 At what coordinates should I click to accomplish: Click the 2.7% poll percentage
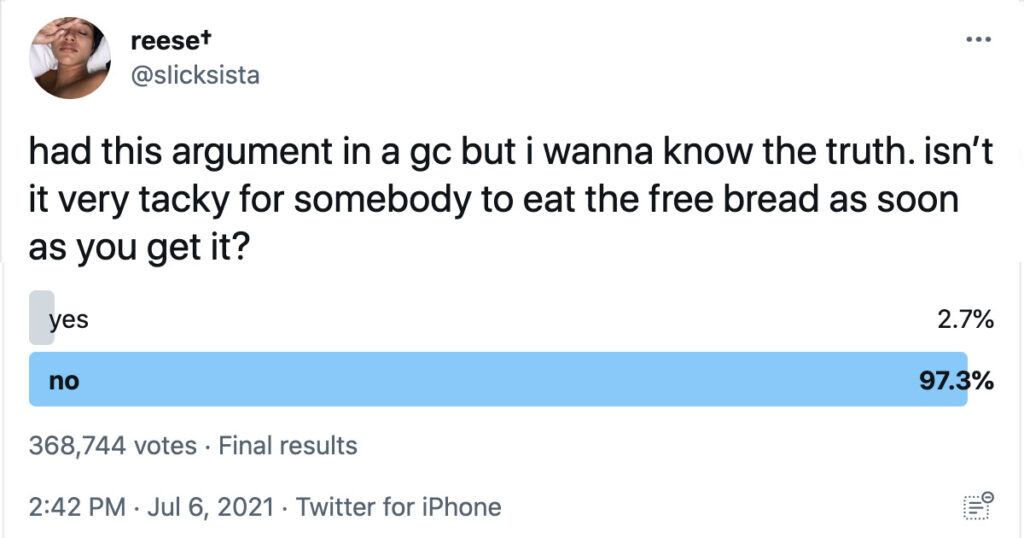click(964, 321)
